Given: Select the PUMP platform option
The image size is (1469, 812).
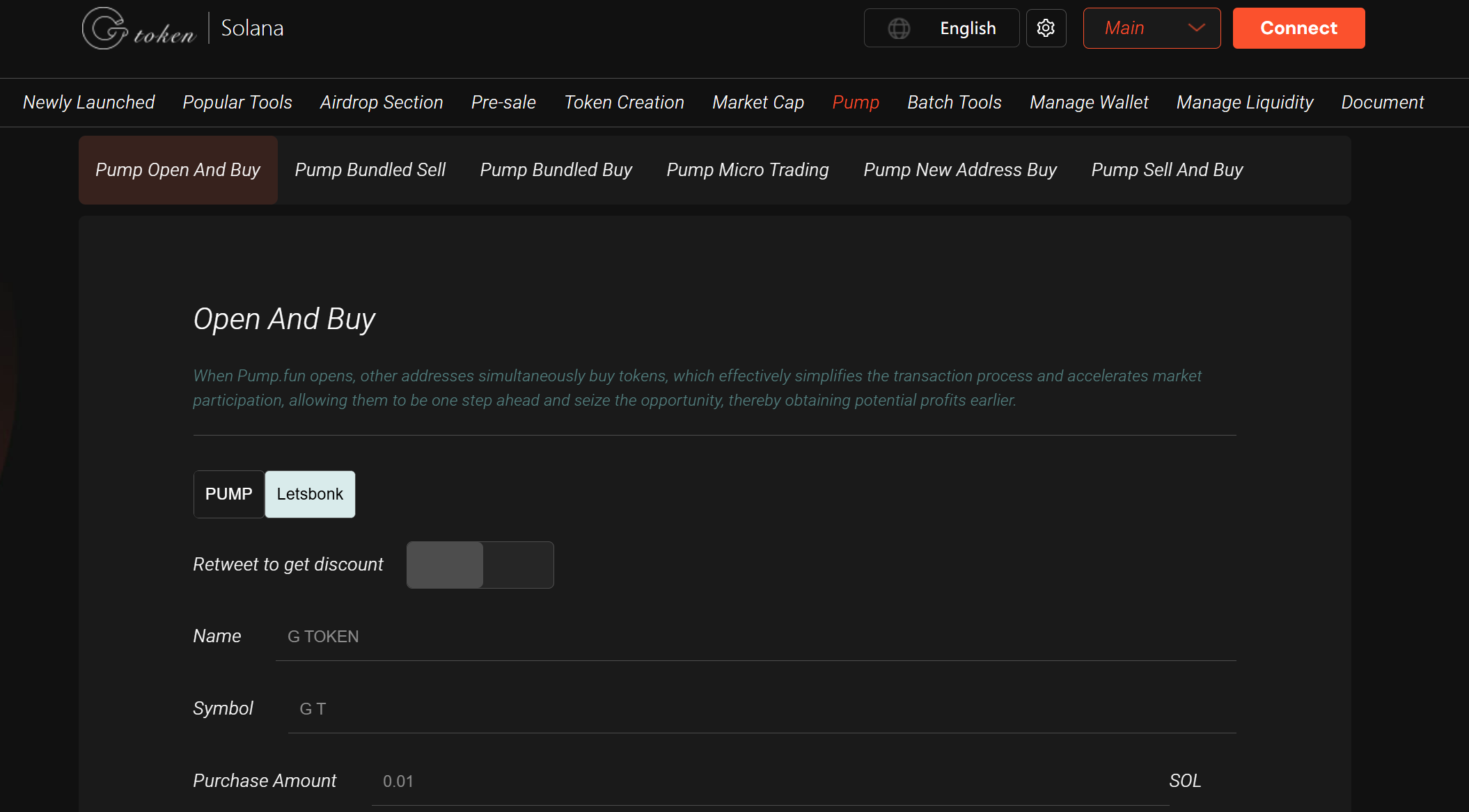Looking at the screenshot, I should click(228, 494).
